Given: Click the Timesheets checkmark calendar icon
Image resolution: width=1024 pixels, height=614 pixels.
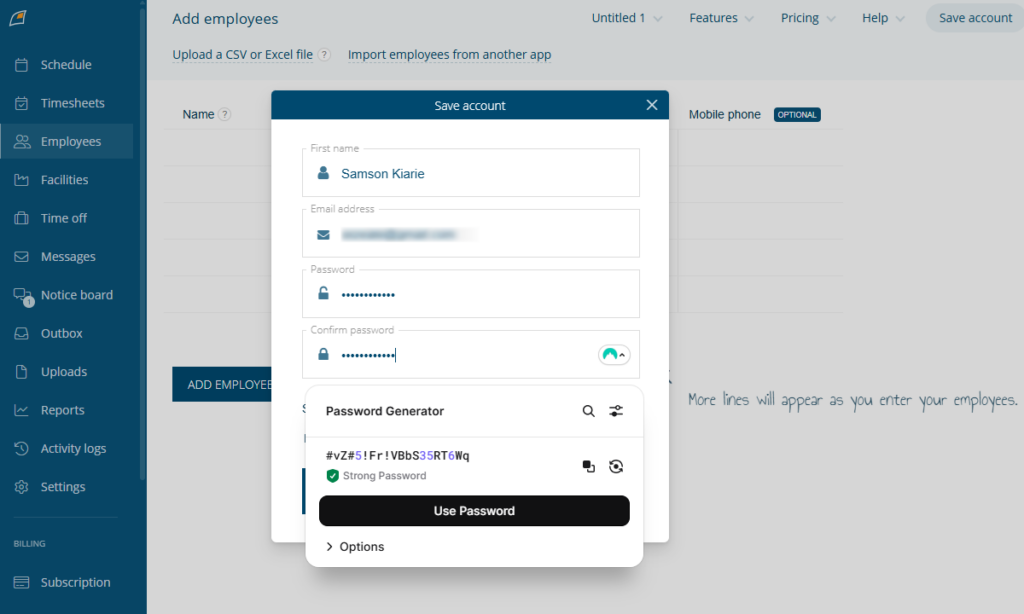Looking at the screenshot, I should [x=22, y=103].
